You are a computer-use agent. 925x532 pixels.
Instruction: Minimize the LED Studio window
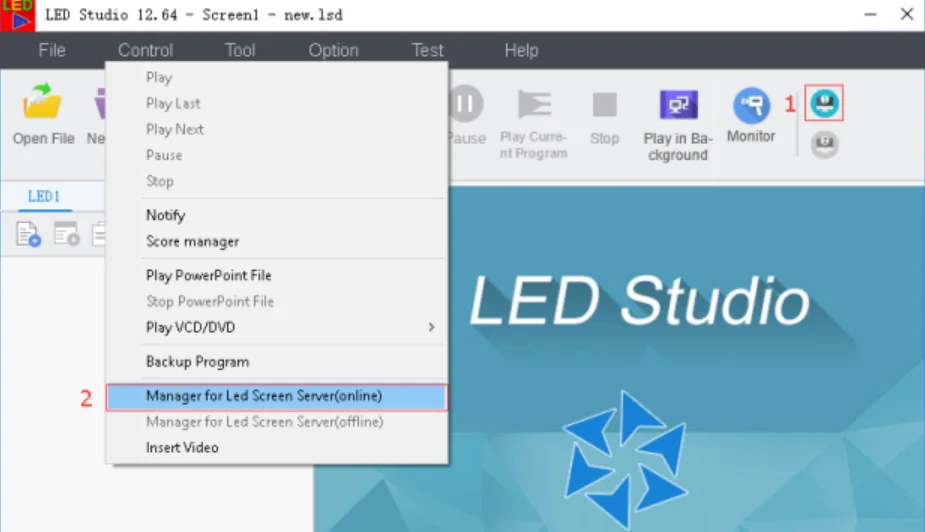click(870, 15)
